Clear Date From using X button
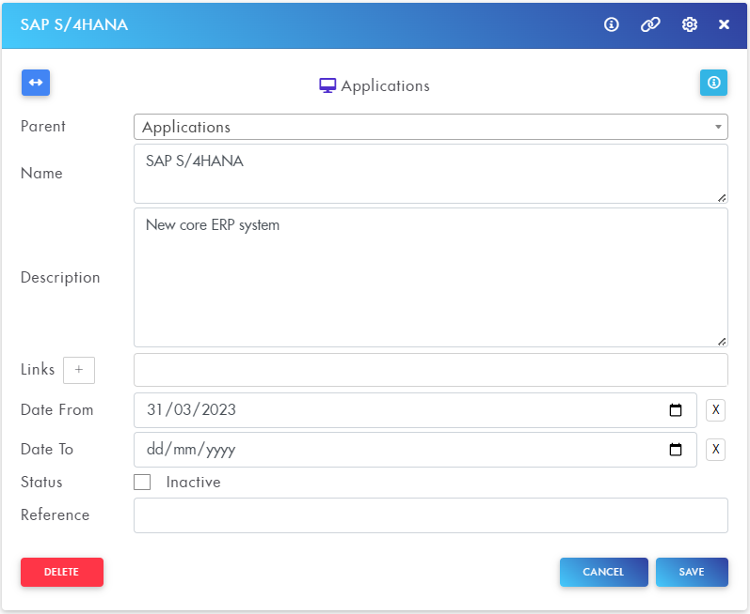The width and height of the screenshot is (750, 614). tap(715, 410)
